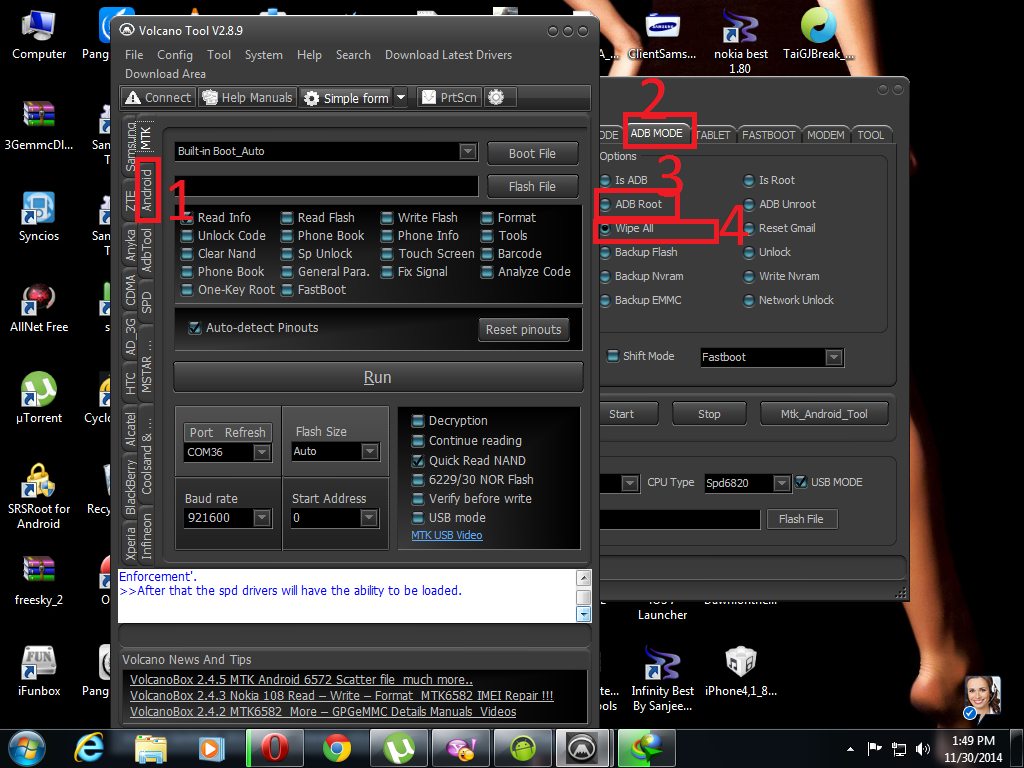Open Windows Media Player taskbar icon
Viewport: 1024px width, 768px height.
click(x=211, y=748)
